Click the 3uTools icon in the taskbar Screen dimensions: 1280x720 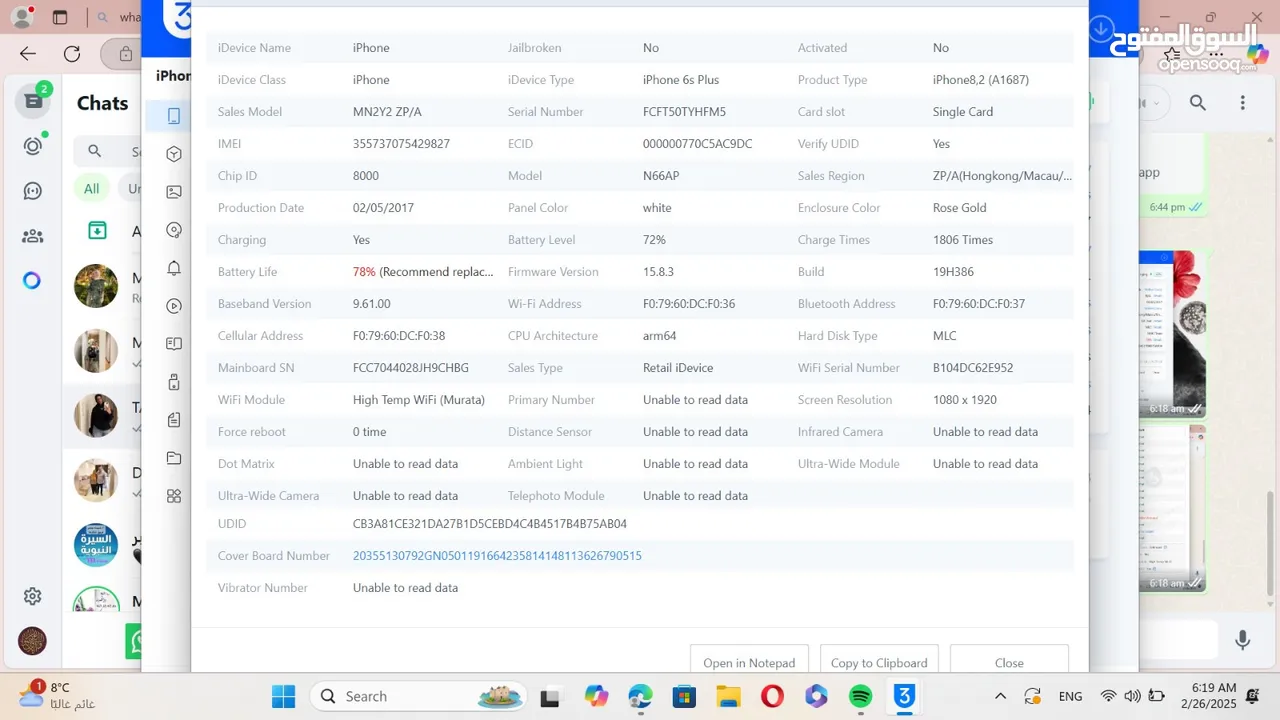point(904,696)
